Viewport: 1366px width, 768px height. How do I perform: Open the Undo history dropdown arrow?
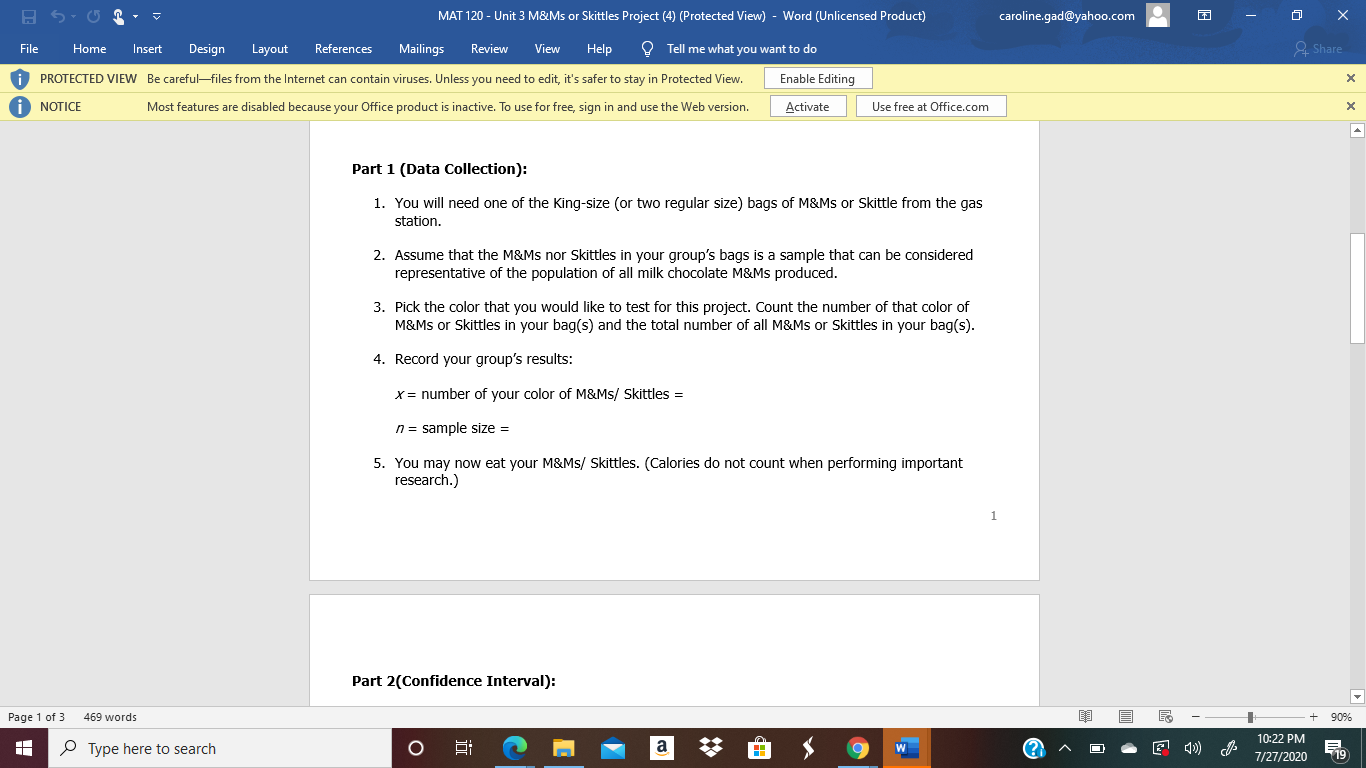click(x=72, y=15)
